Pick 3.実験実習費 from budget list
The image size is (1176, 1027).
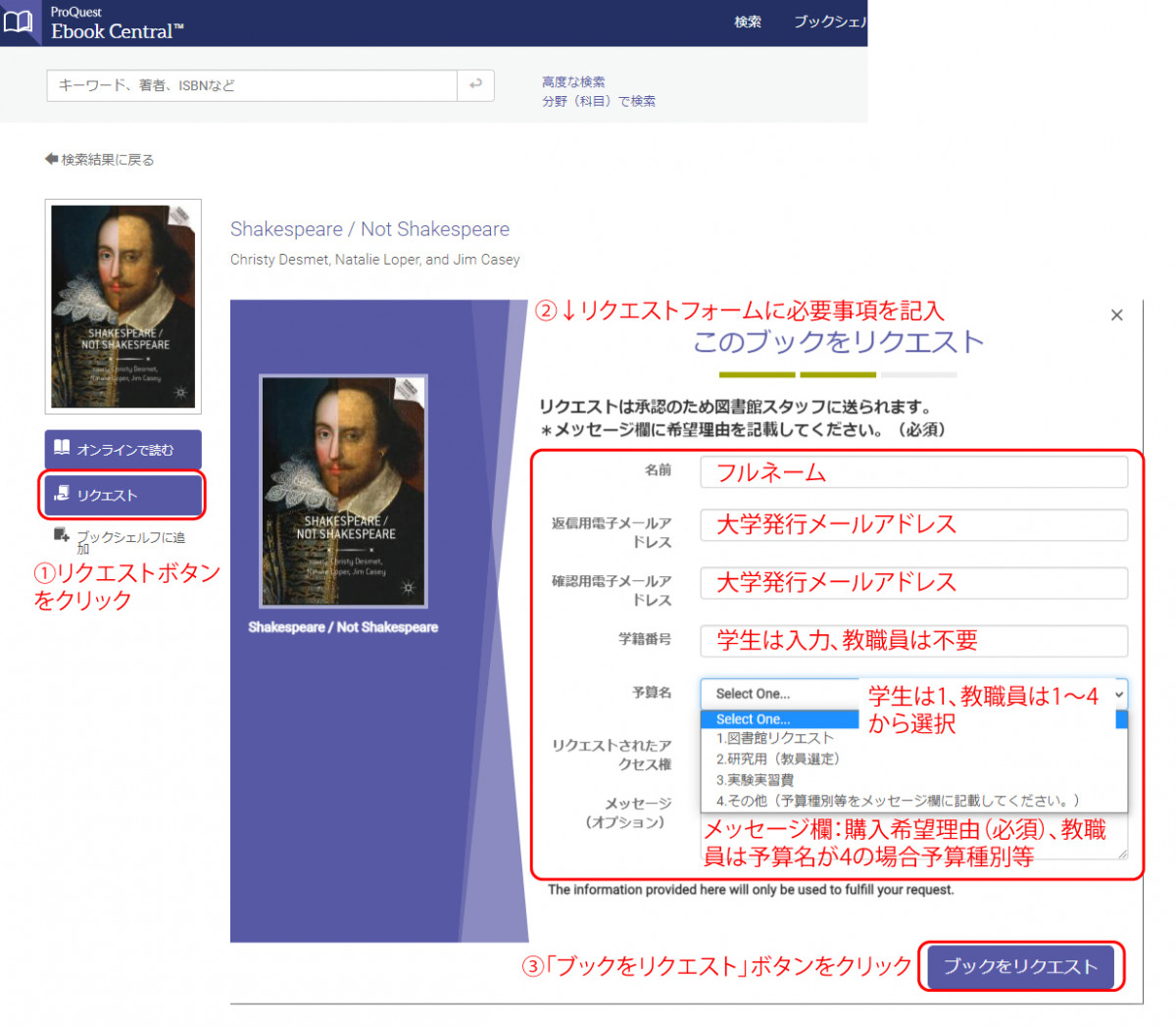755,780
